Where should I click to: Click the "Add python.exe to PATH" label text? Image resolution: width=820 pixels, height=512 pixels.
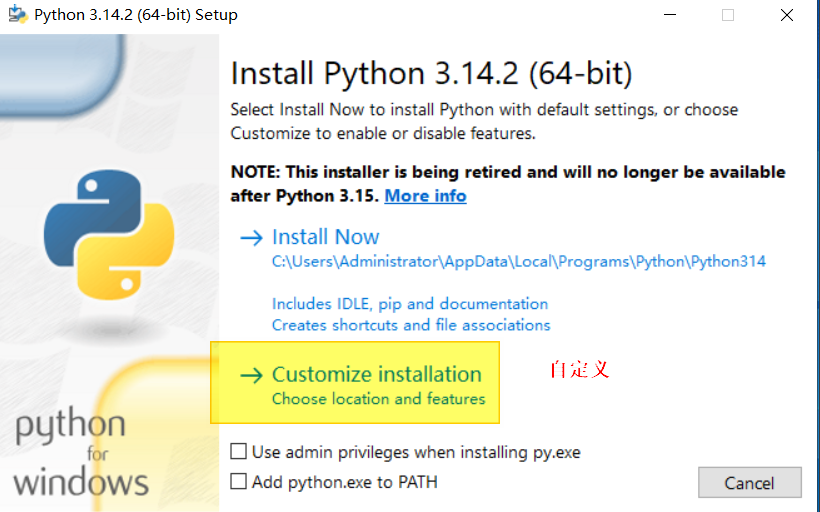(345, 482)
